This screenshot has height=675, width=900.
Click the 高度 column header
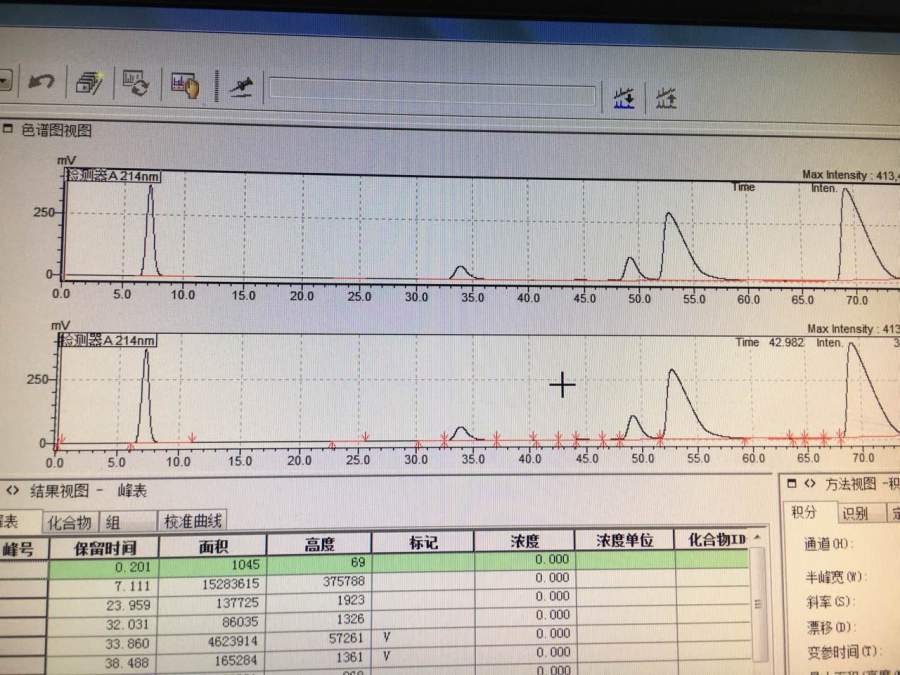(x=319, y=544)
